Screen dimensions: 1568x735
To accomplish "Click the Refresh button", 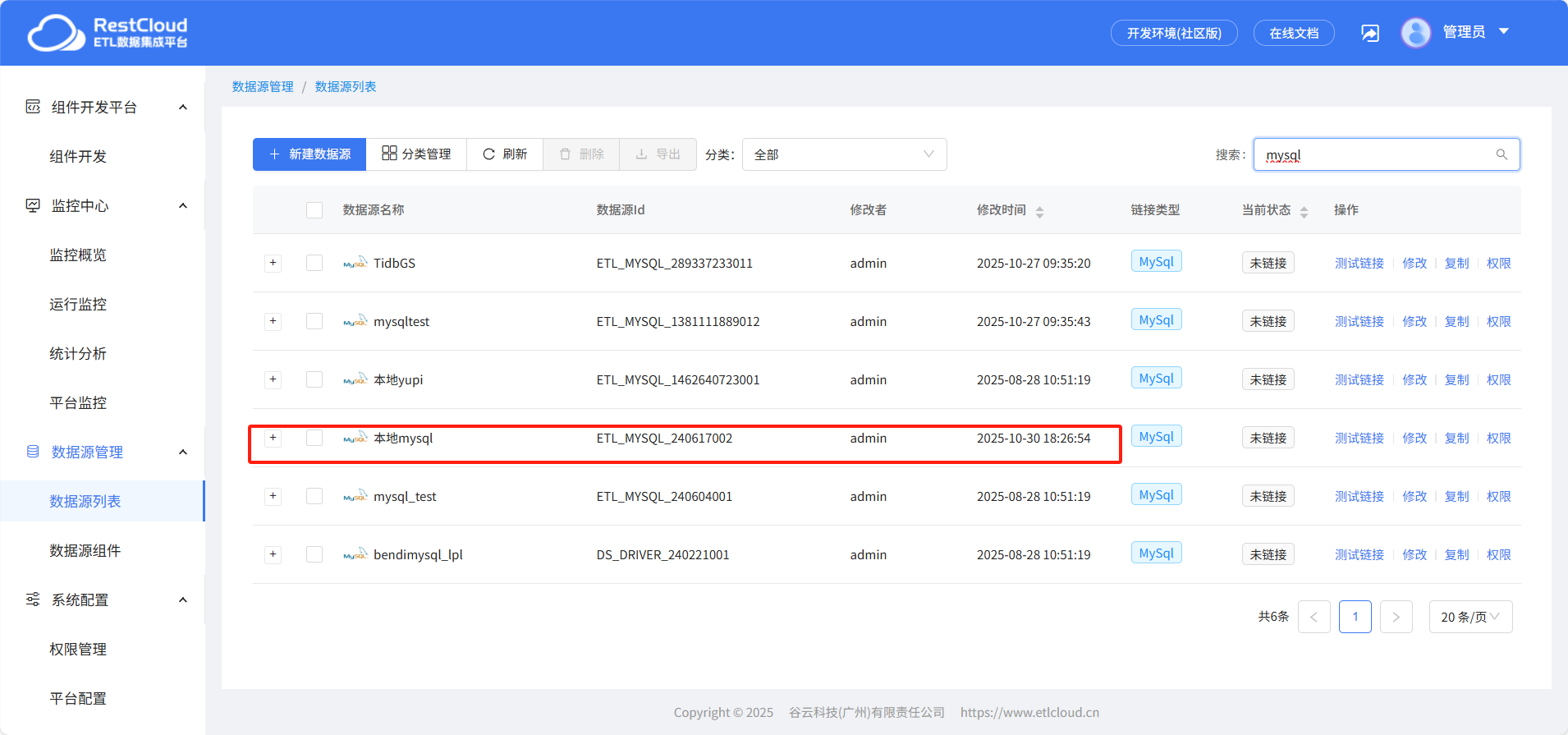I will pos(505,154).
